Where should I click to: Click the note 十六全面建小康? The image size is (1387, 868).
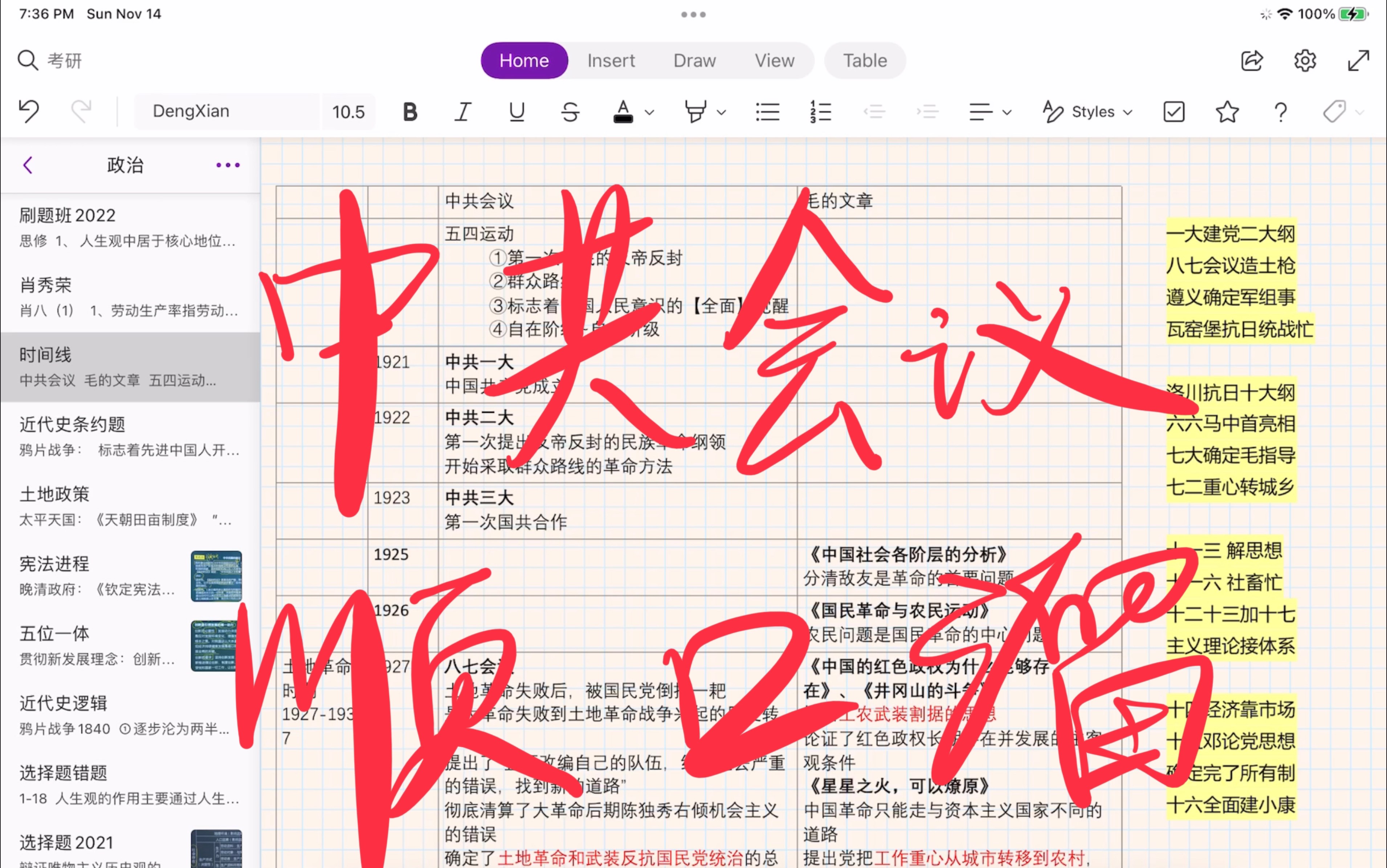[1230, 805]
